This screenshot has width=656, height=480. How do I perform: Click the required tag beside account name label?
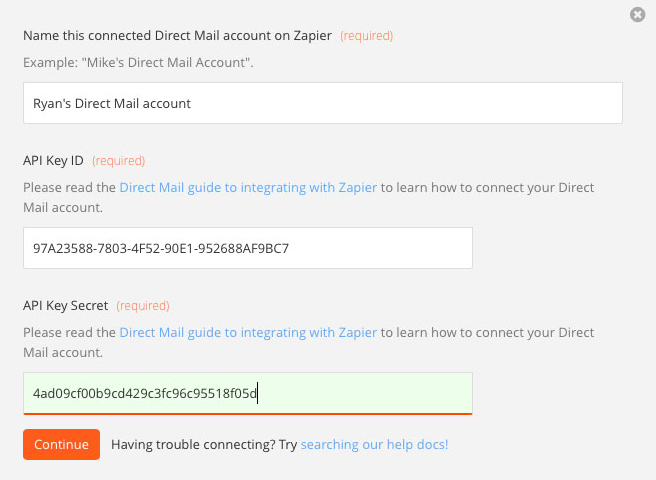point(366,36)
